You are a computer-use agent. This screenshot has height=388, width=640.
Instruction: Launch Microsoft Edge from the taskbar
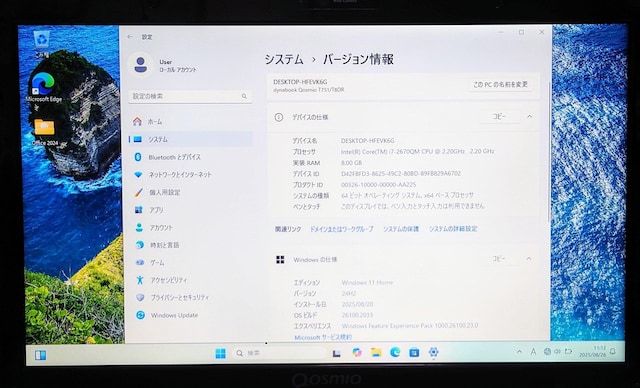point(395,352)
